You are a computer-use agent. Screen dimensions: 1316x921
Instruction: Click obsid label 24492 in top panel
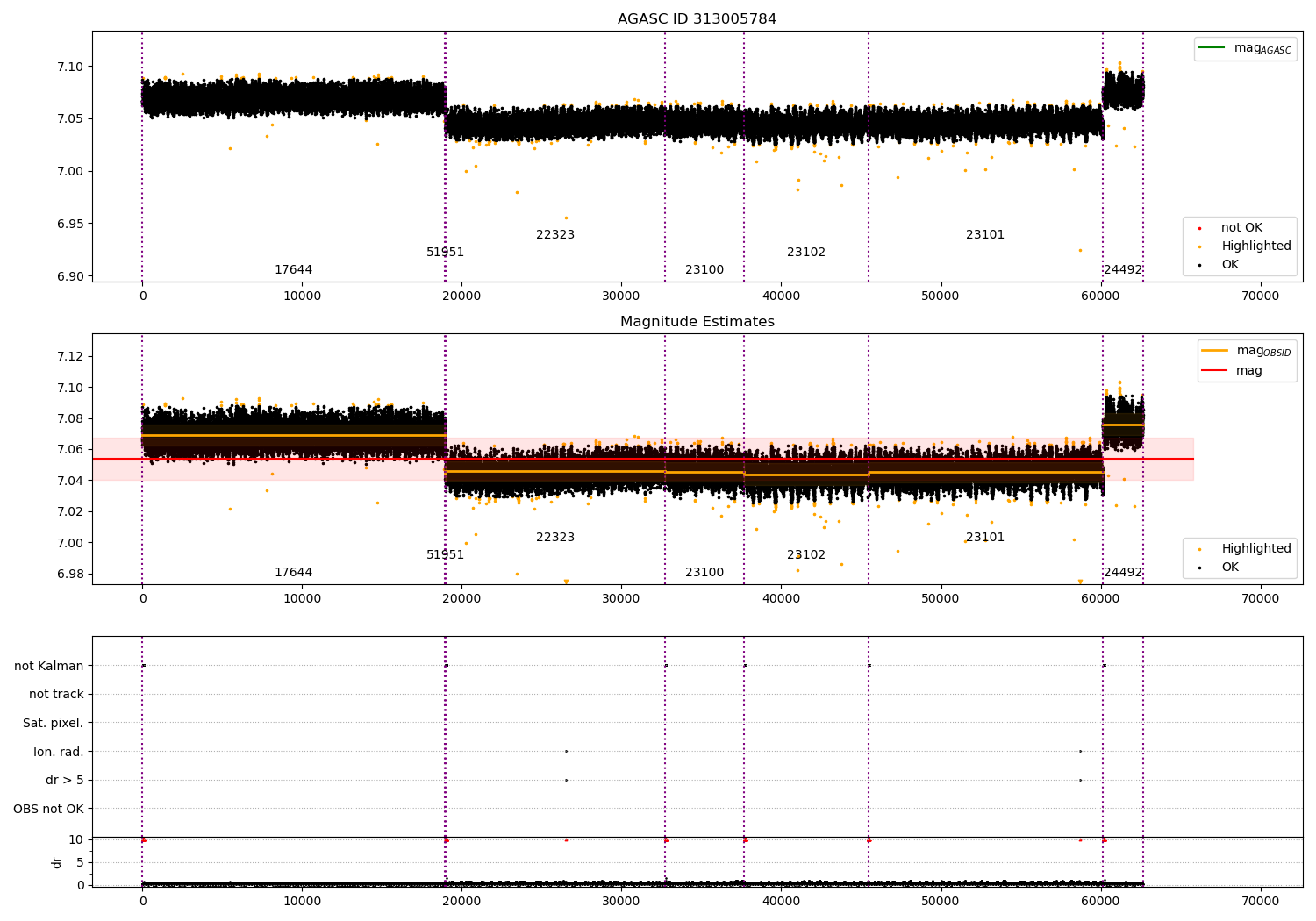pos(1123,270)
